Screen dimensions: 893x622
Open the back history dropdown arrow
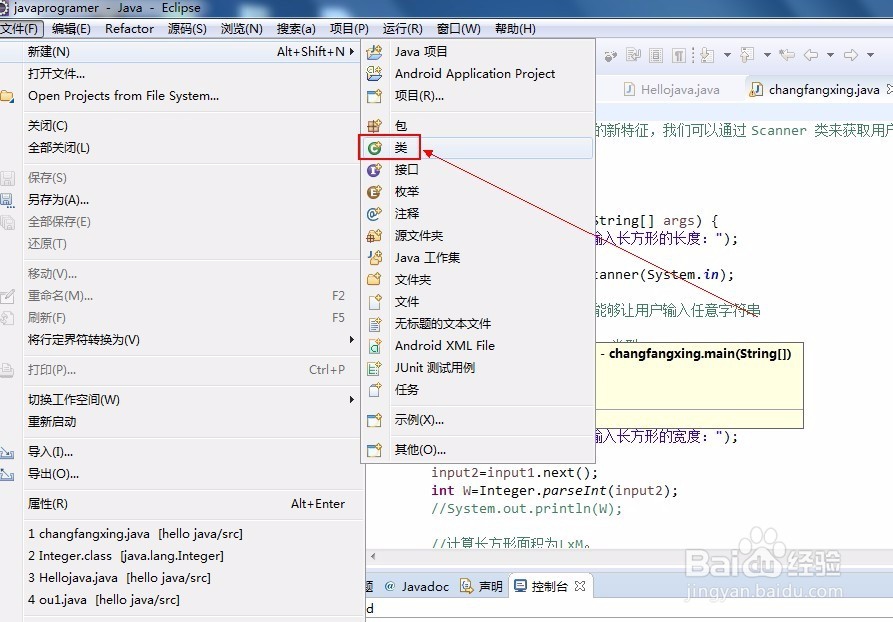click(830, 55)
